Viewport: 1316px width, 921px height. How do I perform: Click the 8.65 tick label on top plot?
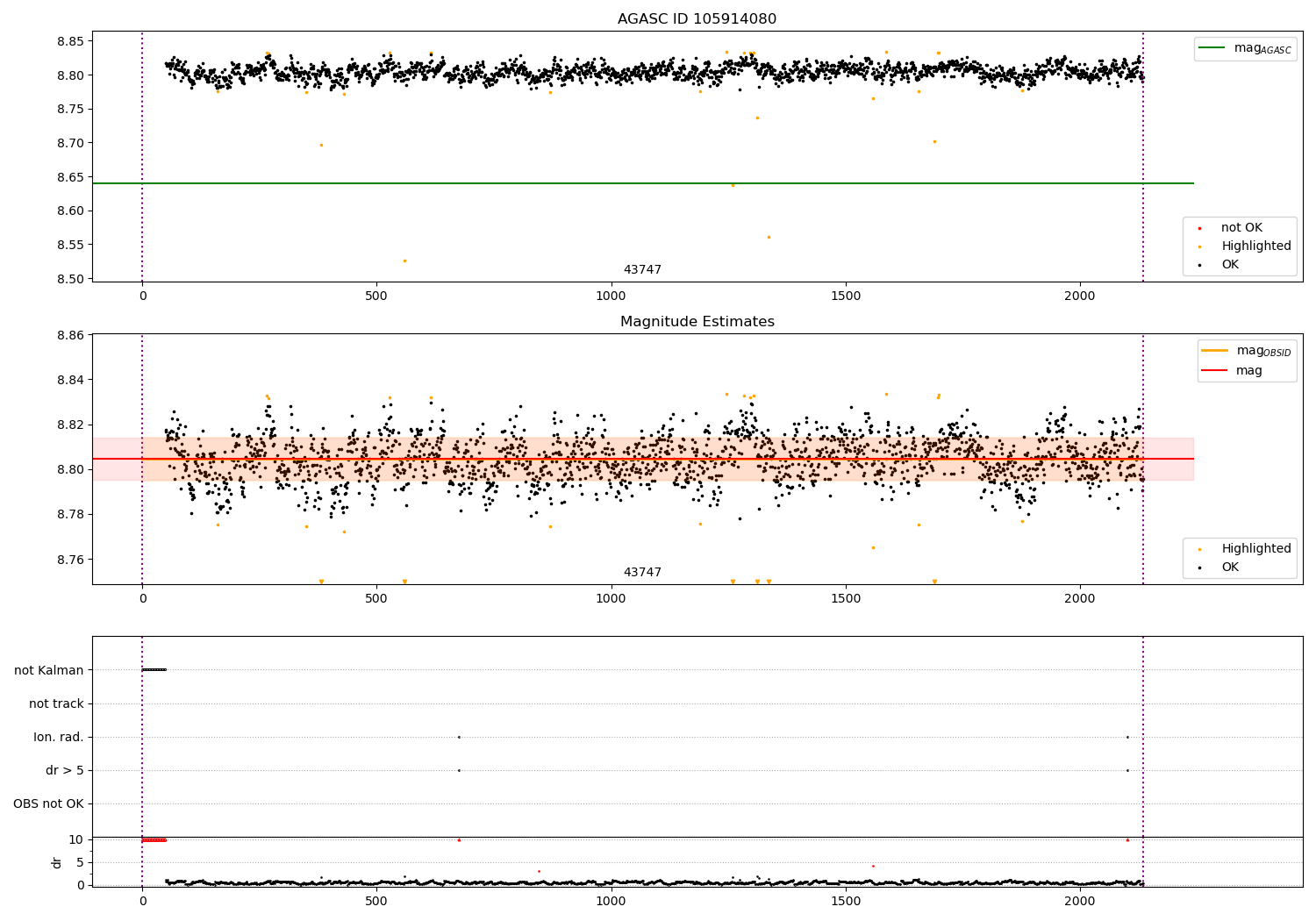[70, 177]
